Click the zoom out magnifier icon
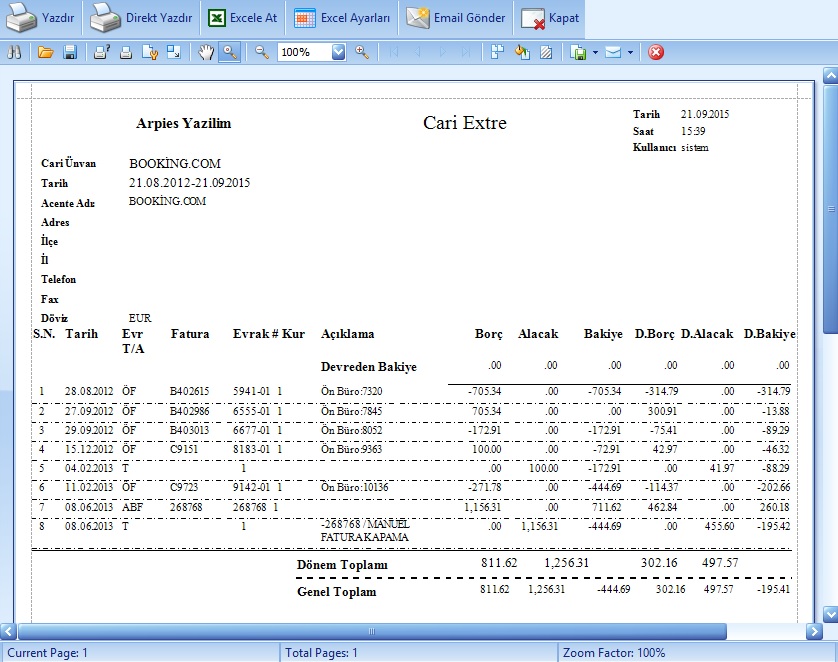This screenshot has height=662, width=838. (x=262, y=52)
